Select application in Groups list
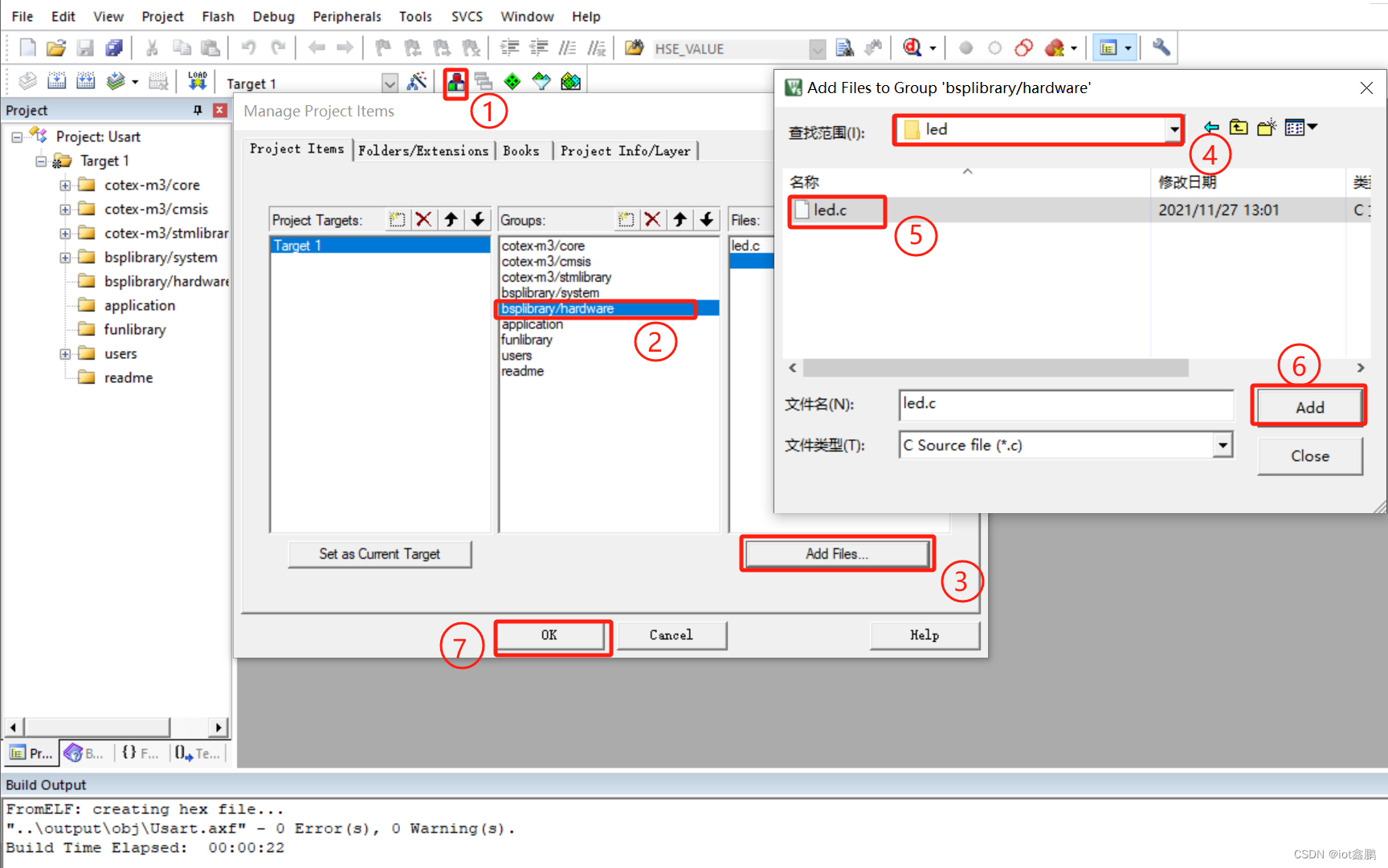The image size is (1388, 868). [x=532, y=324]
